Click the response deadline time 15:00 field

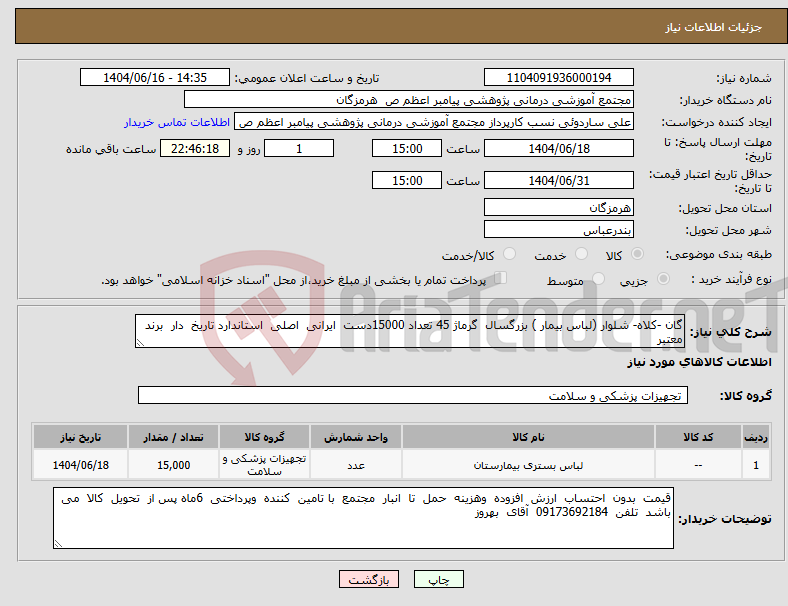(407, 148)
